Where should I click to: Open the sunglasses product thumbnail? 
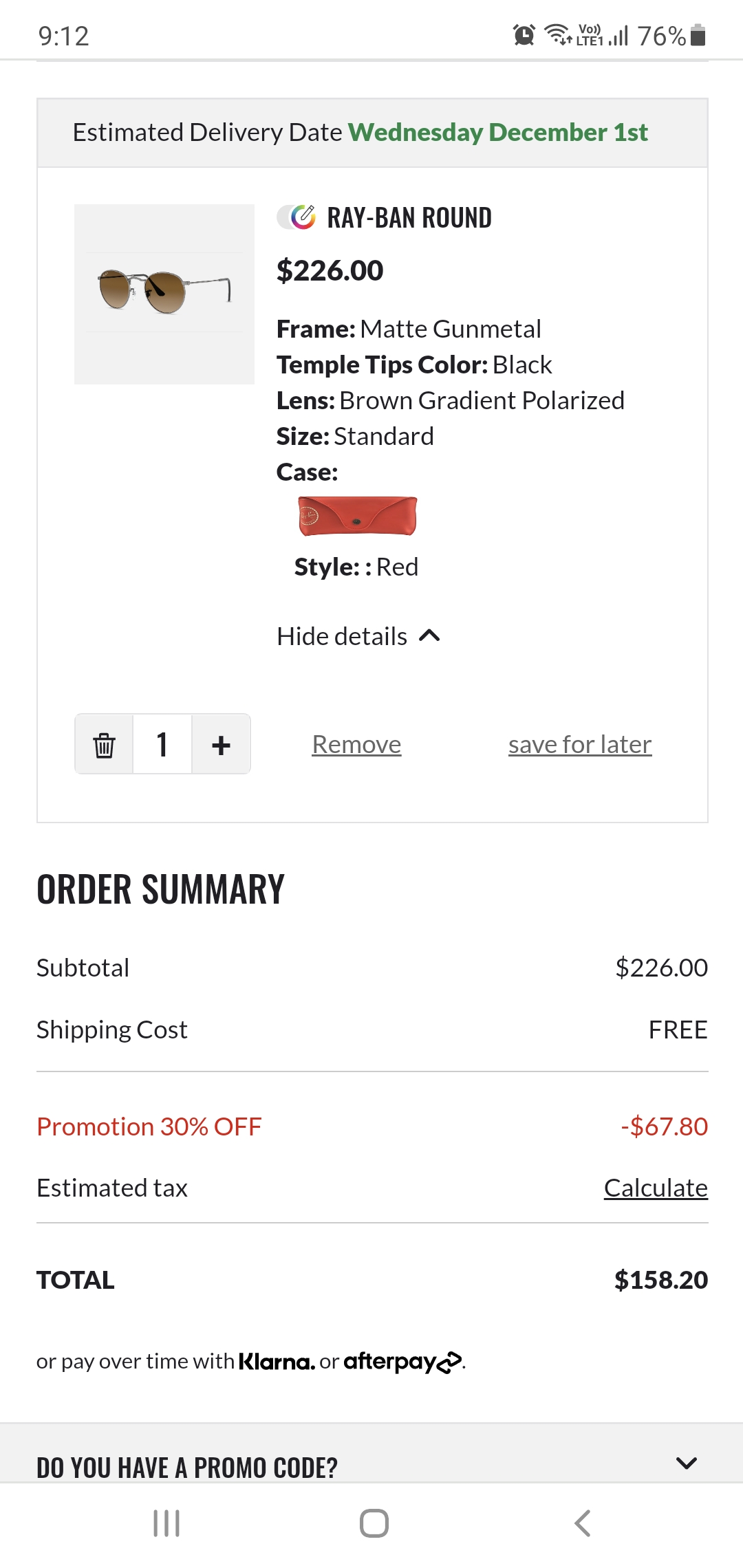[164, 294]
